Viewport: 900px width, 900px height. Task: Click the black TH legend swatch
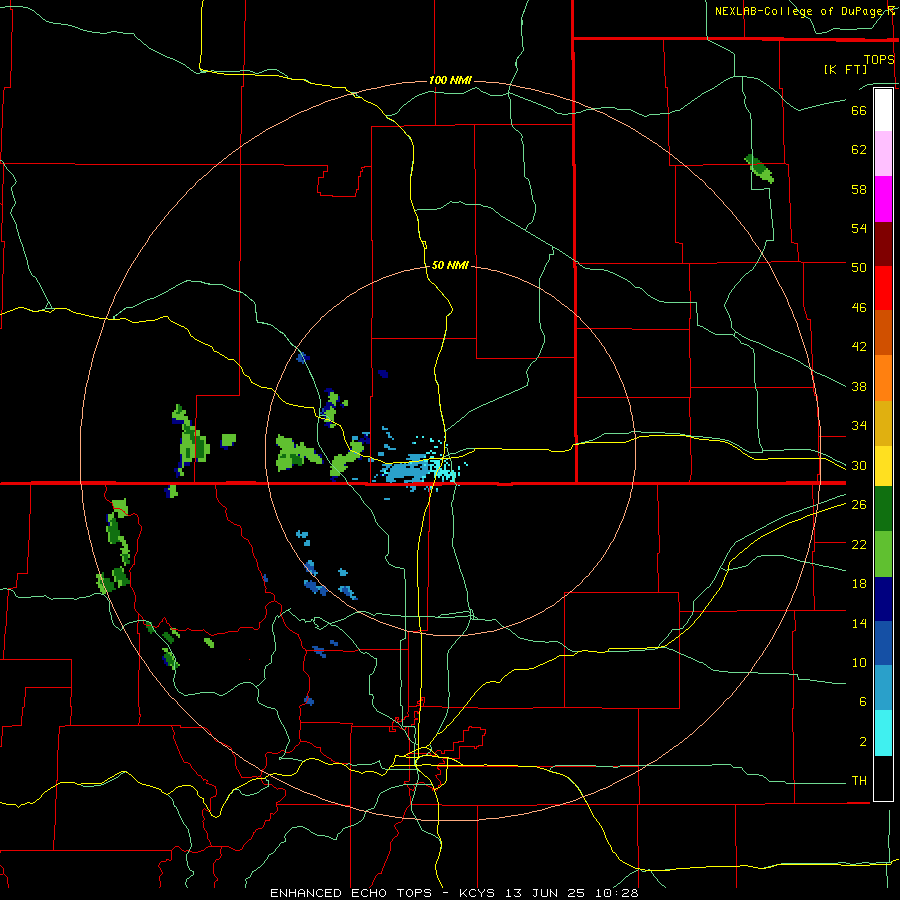(x=883, y=778)
